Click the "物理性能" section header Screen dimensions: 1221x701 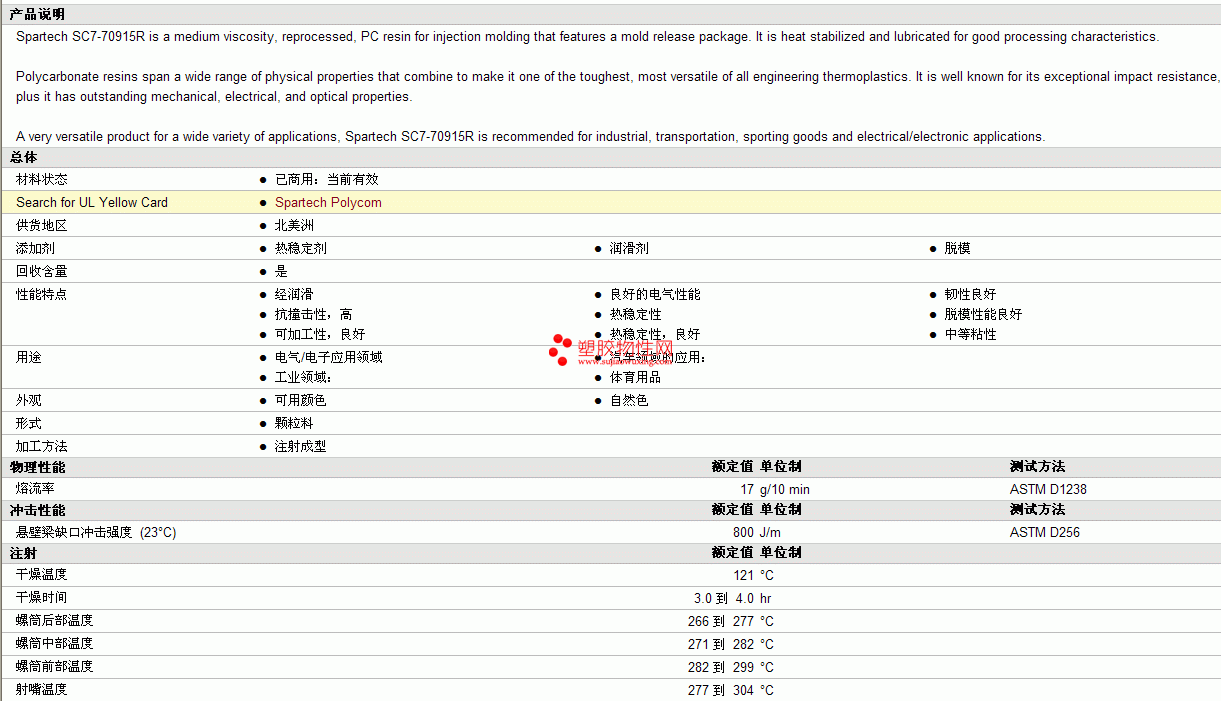tap(37, 467)
